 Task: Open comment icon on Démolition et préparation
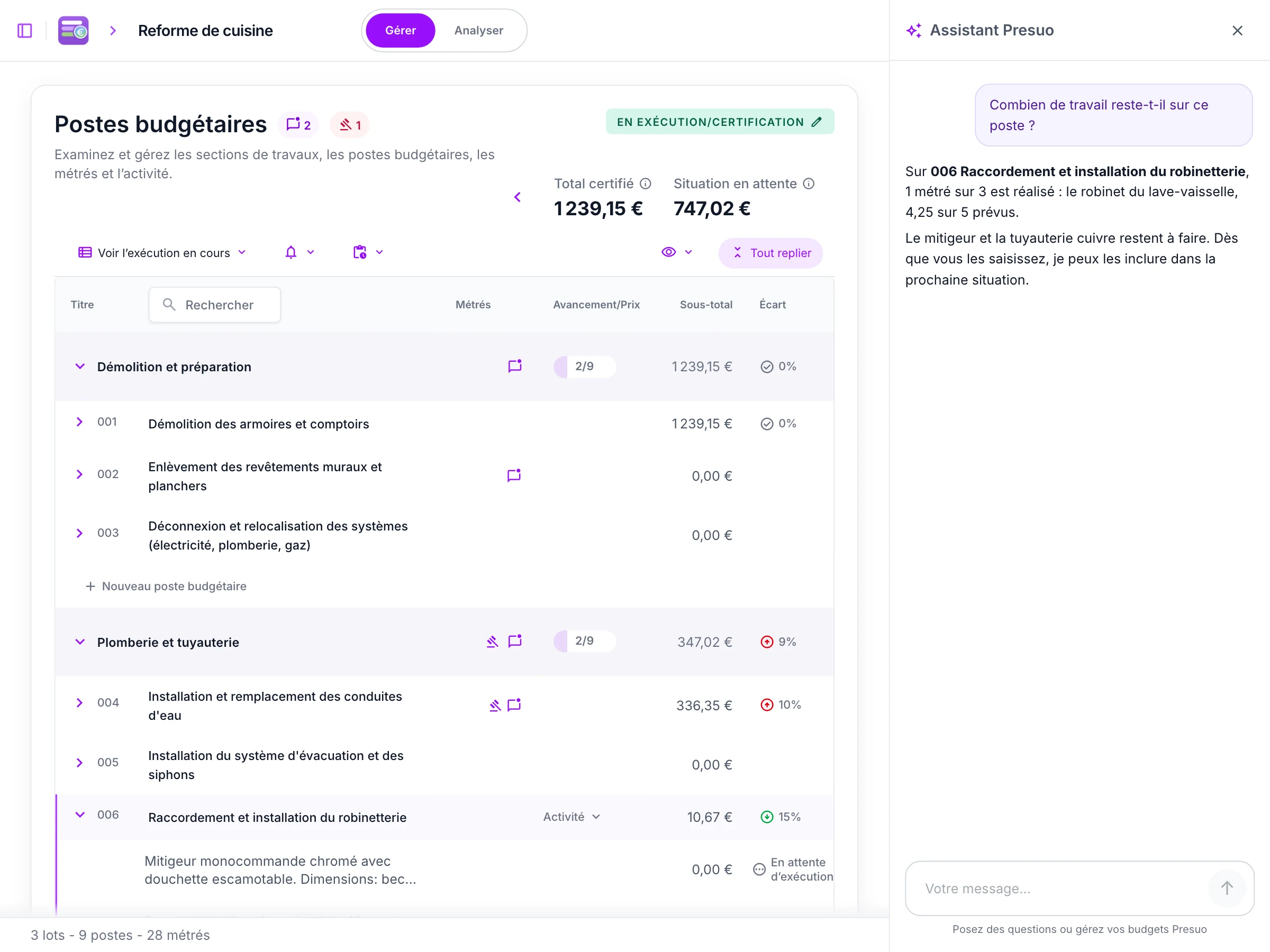[x=515, y=366]
